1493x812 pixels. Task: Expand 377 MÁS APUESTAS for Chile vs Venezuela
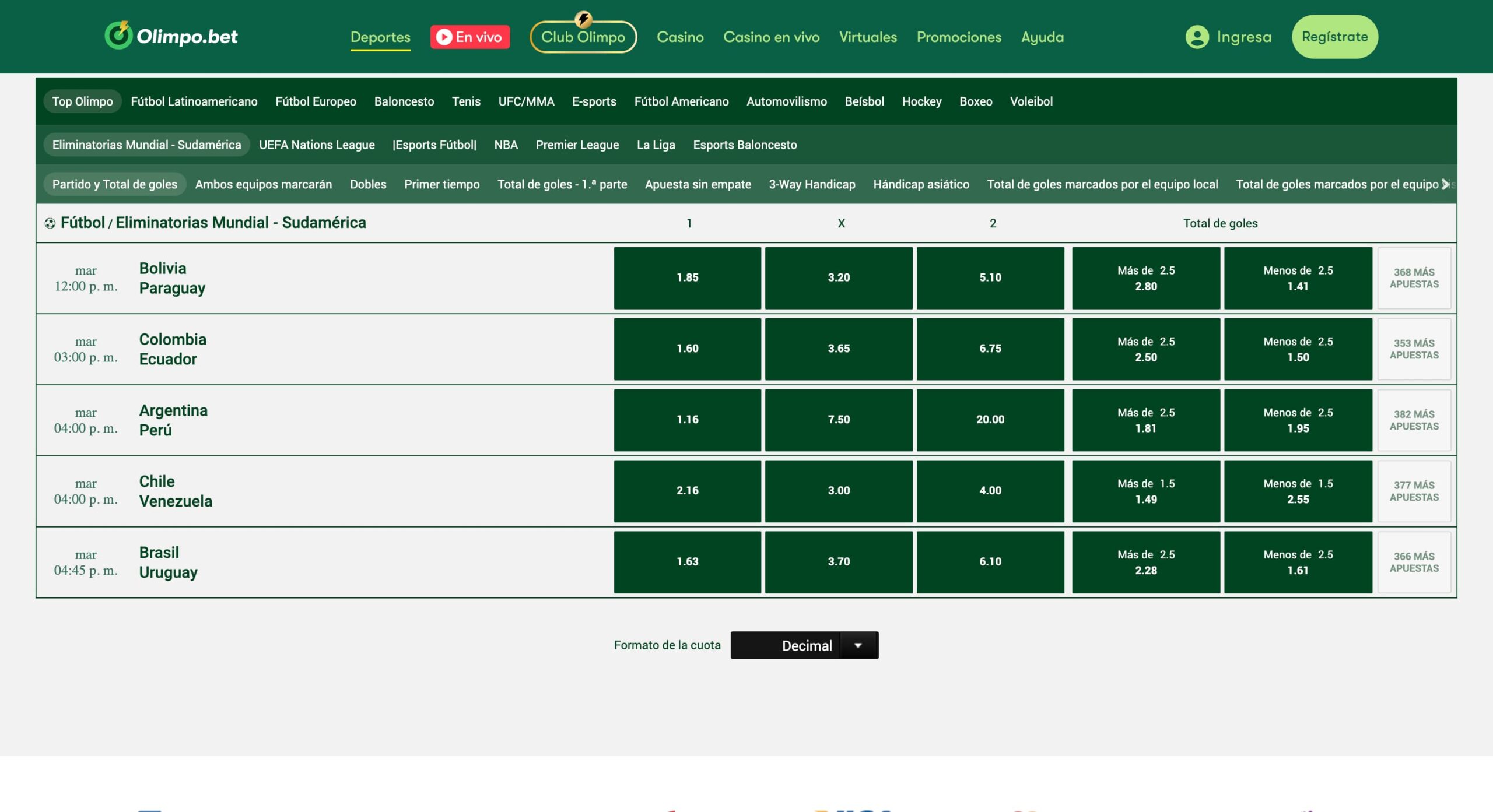click(x=1414, y=490)
